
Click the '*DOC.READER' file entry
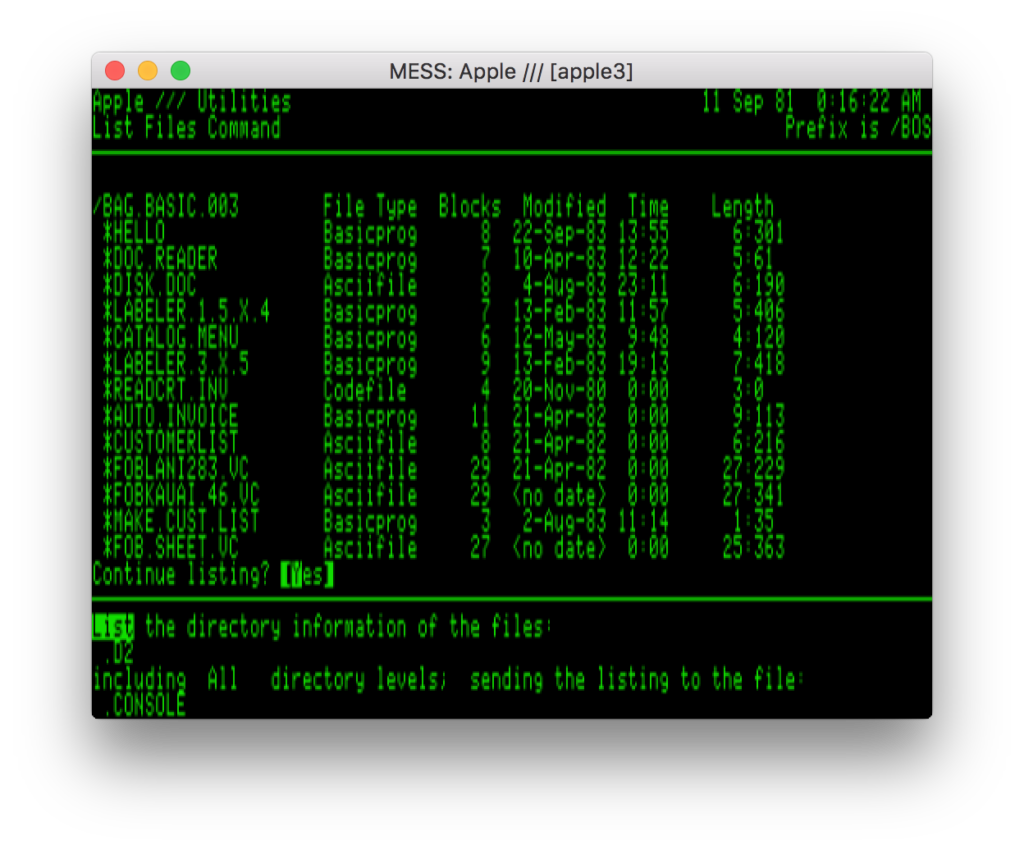click(160, 260)
